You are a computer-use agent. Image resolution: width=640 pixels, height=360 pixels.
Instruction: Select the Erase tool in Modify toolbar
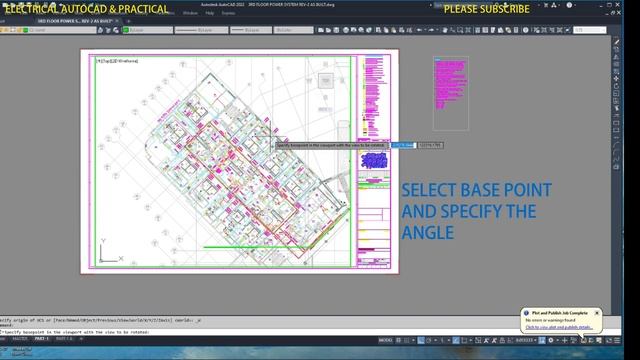(x=616, y=42)
